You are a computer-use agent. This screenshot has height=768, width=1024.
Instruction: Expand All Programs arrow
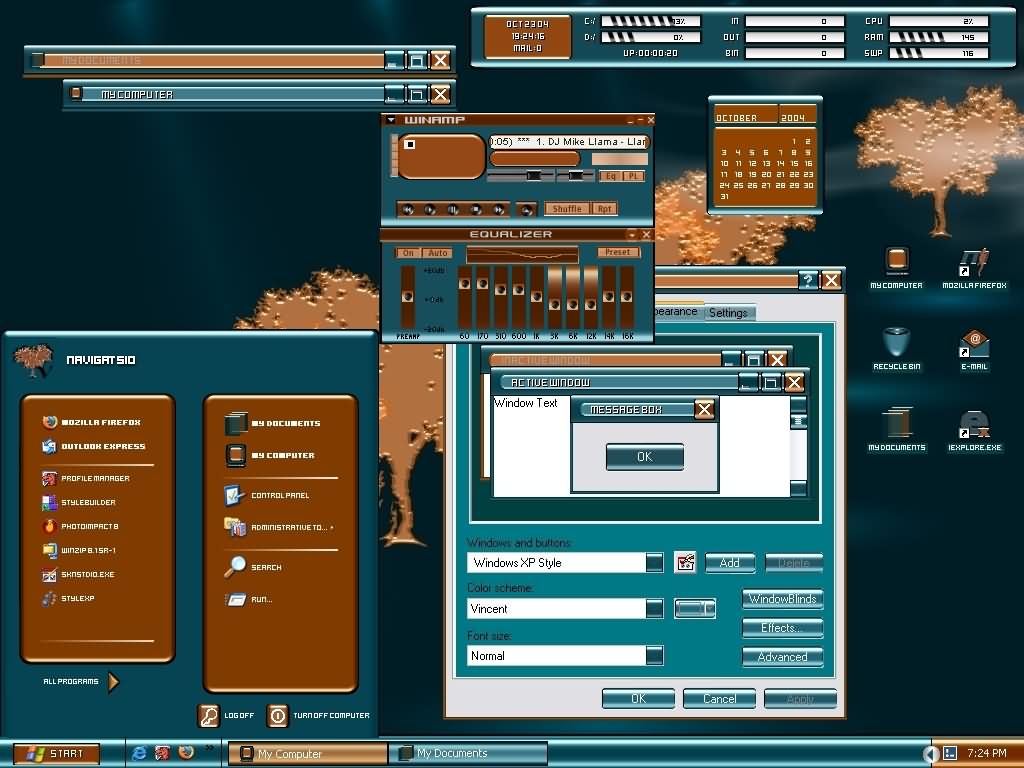(114, 682)
